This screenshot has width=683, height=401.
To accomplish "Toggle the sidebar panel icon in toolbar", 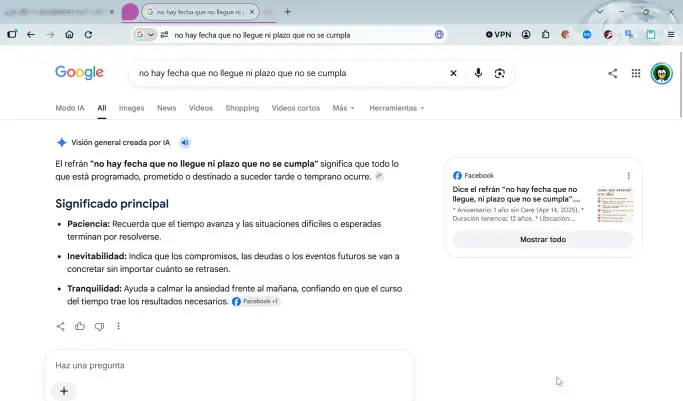I will point(12,34).
